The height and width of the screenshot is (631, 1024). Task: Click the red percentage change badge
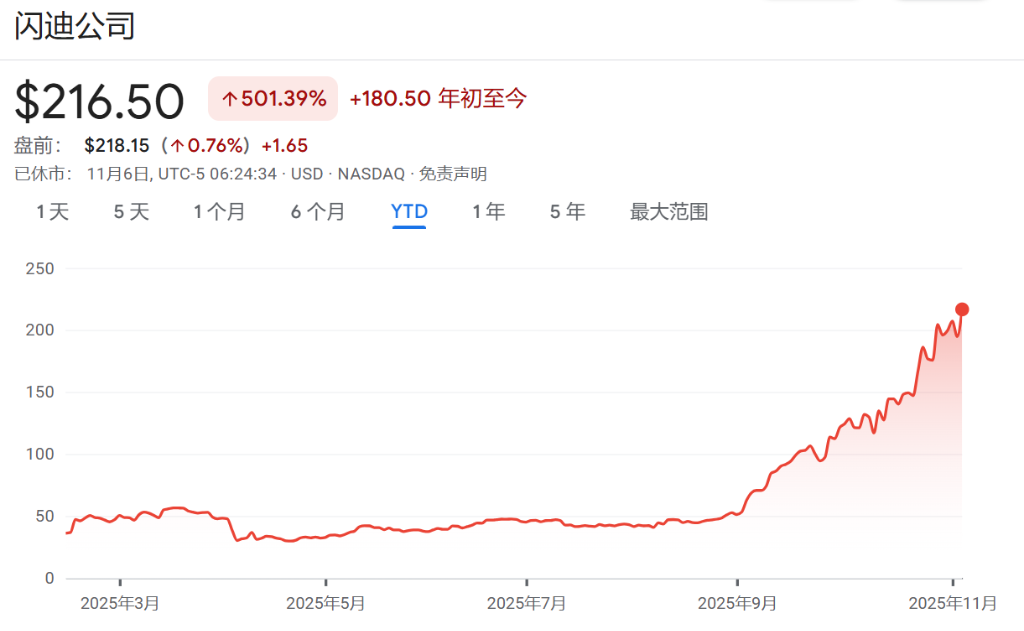tap(272, 99)
